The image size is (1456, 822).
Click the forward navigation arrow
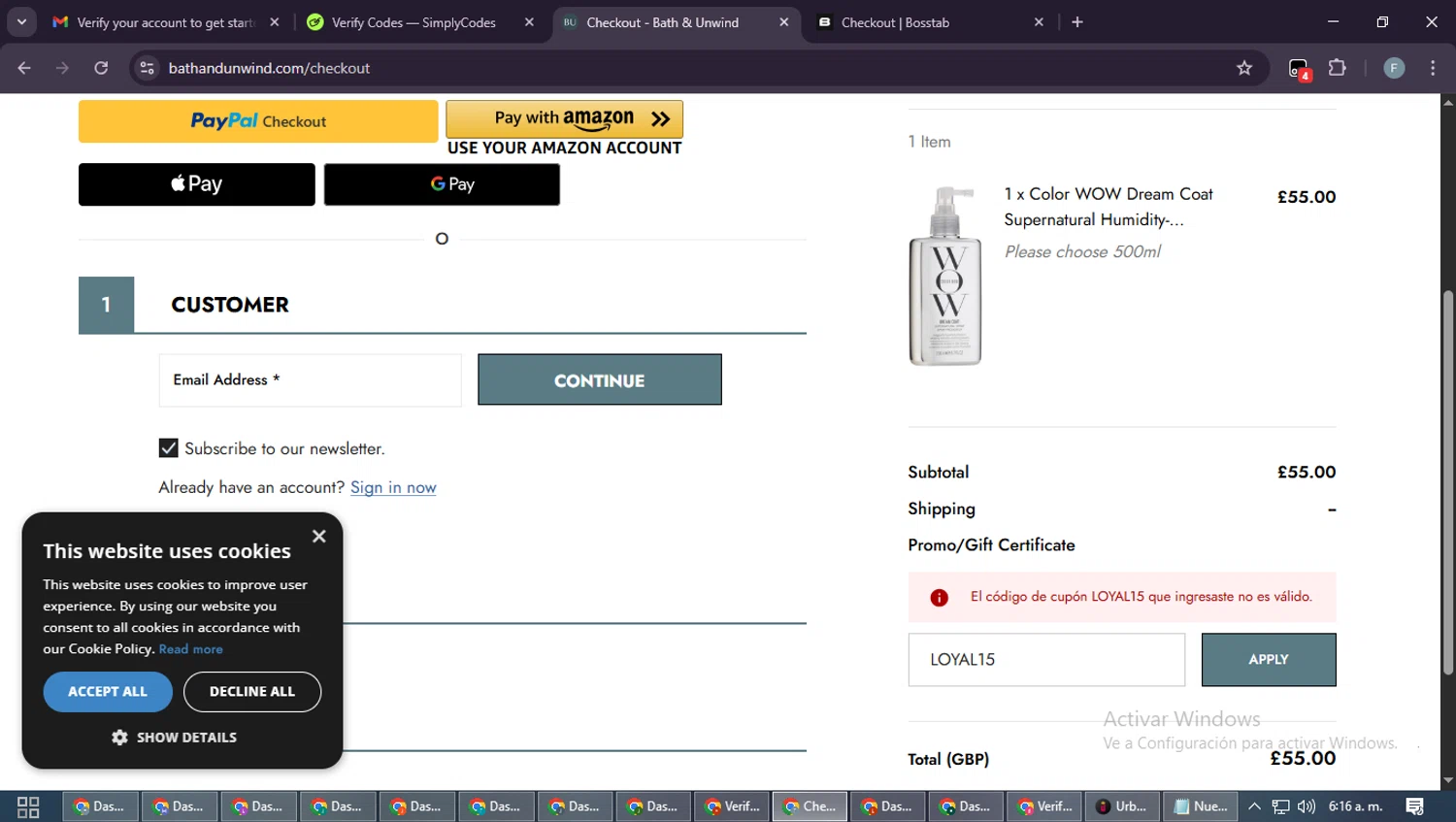(62, 68)
